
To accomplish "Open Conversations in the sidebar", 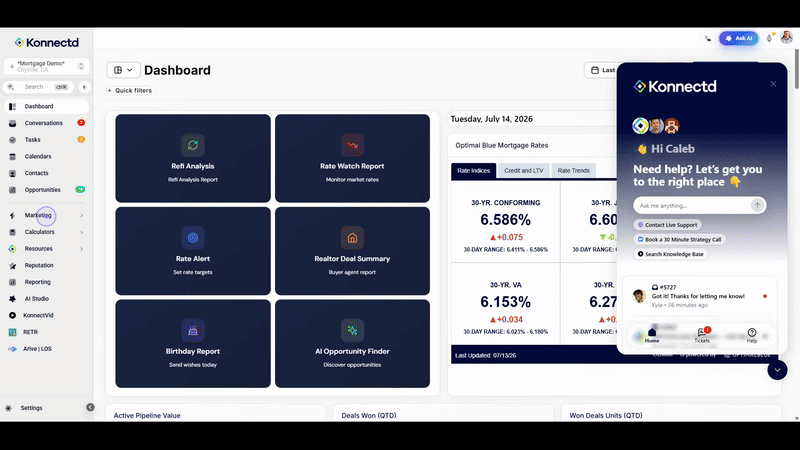I will [x=46, y=123].
